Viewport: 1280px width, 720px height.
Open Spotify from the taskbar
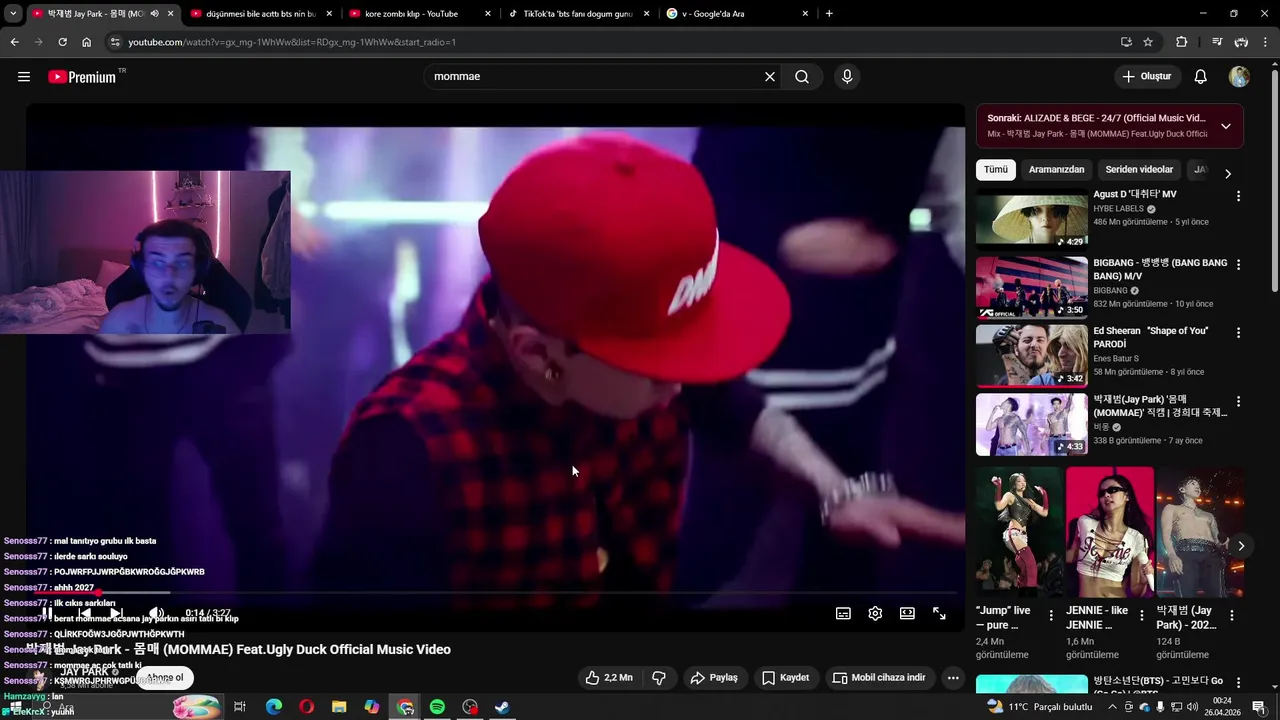tap(437, 707)
